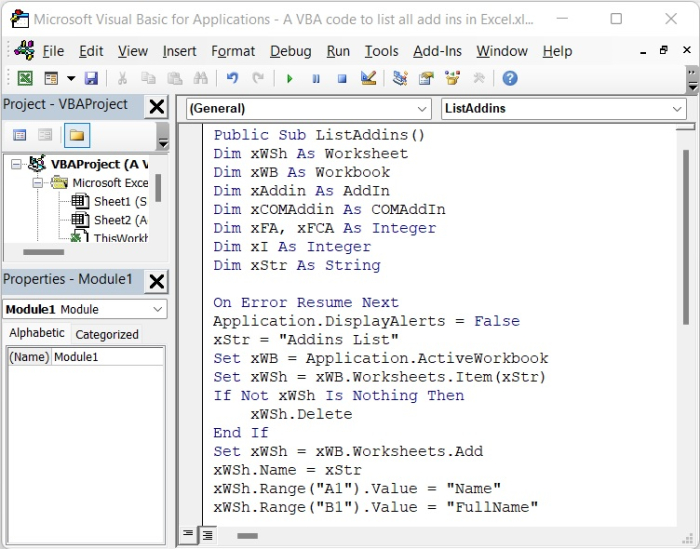Toggle Folders view in Project panel
Viewport: 700px width, 549px height.
point(77,135)
